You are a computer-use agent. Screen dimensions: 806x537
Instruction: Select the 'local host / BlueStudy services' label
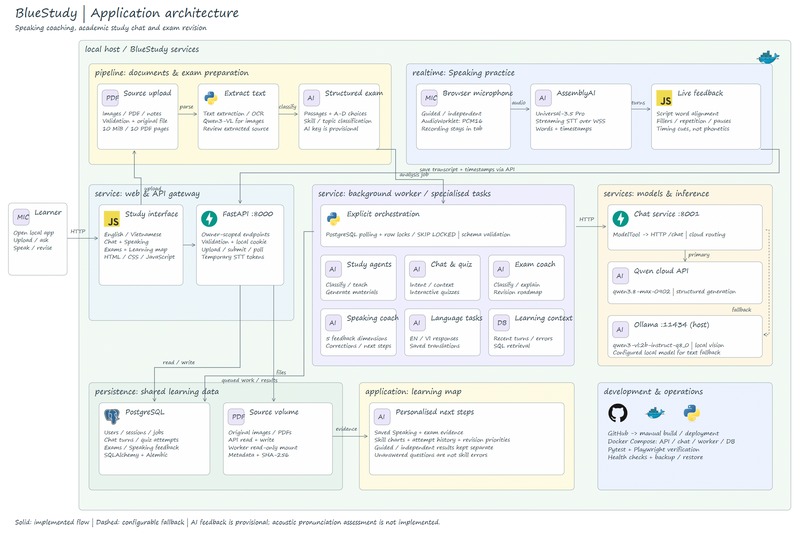142,49
